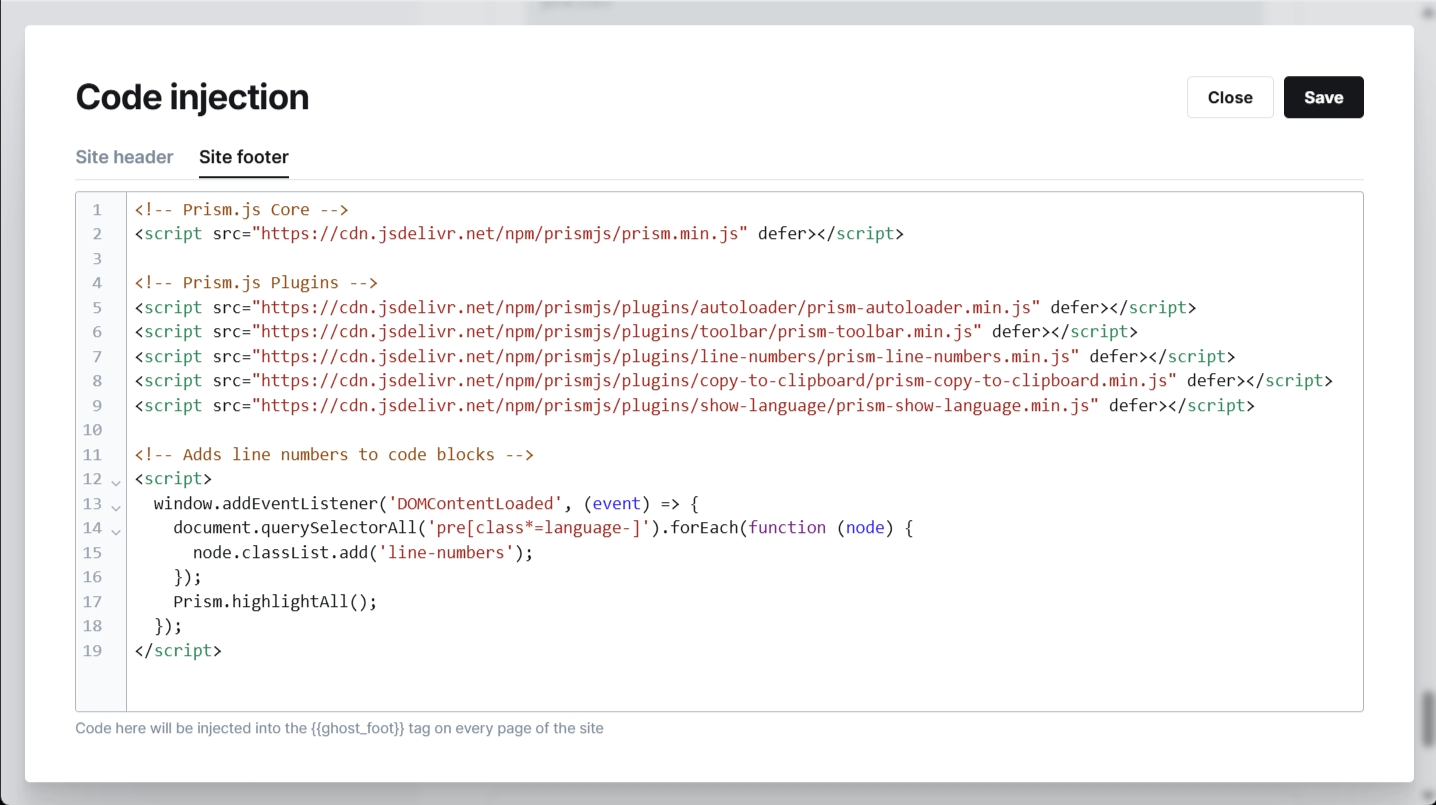Click the prism-copy-to-clipboard.min.js URL on line 8

tap(715, 380)
